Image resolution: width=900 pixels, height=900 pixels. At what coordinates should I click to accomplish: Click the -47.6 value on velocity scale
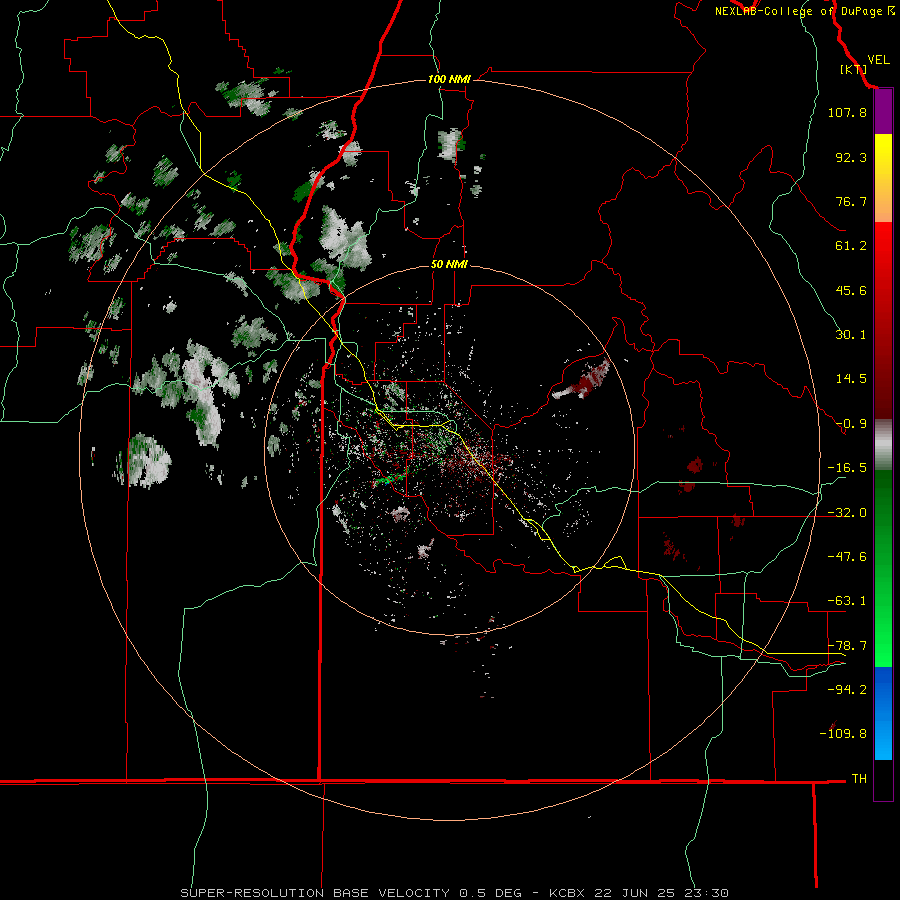pyautogui.click(x=847, y=557)
